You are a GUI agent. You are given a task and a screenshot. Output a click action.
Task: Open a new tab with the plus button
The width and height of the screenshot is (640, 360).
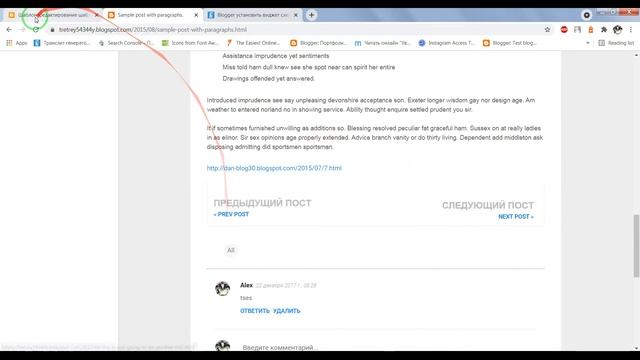311,15
